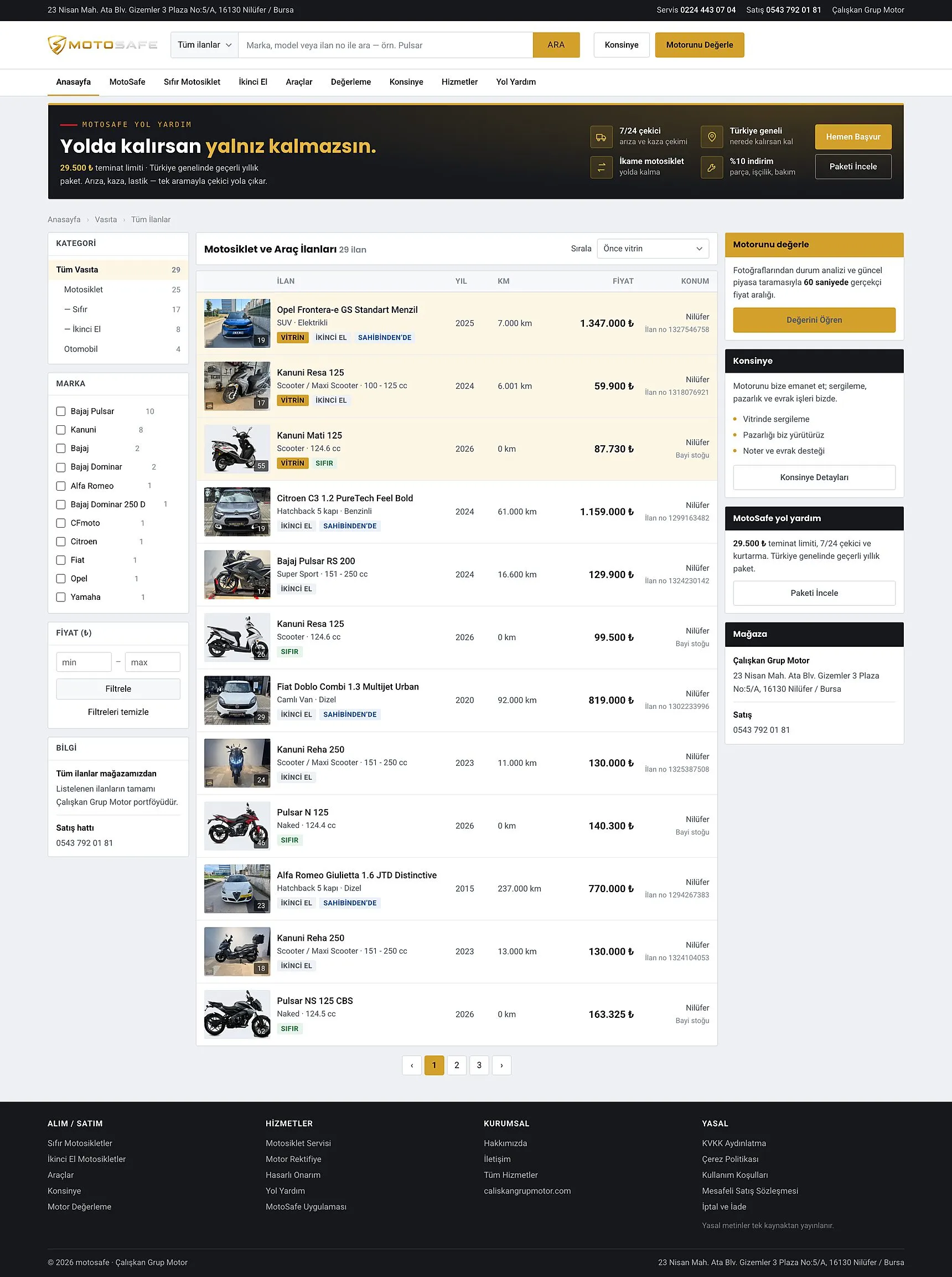
Task: Select the Otomobil category
Action: [118, 349]
